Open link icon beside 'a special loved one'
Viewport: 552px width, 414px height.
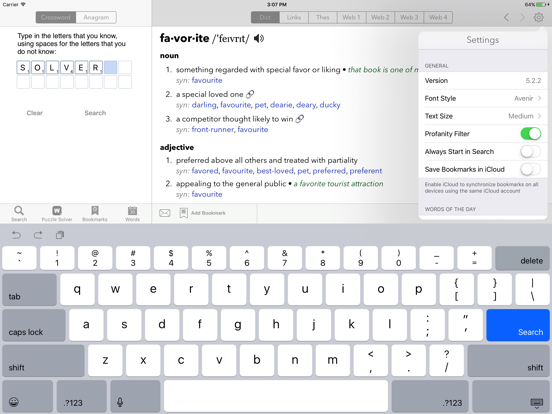250,94
